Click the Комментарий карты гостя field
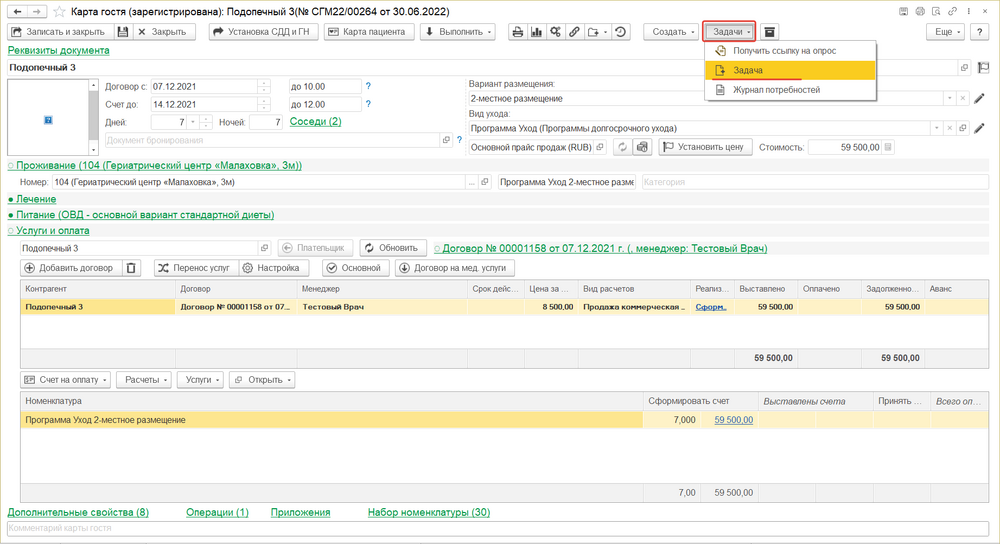 [490, 528]
